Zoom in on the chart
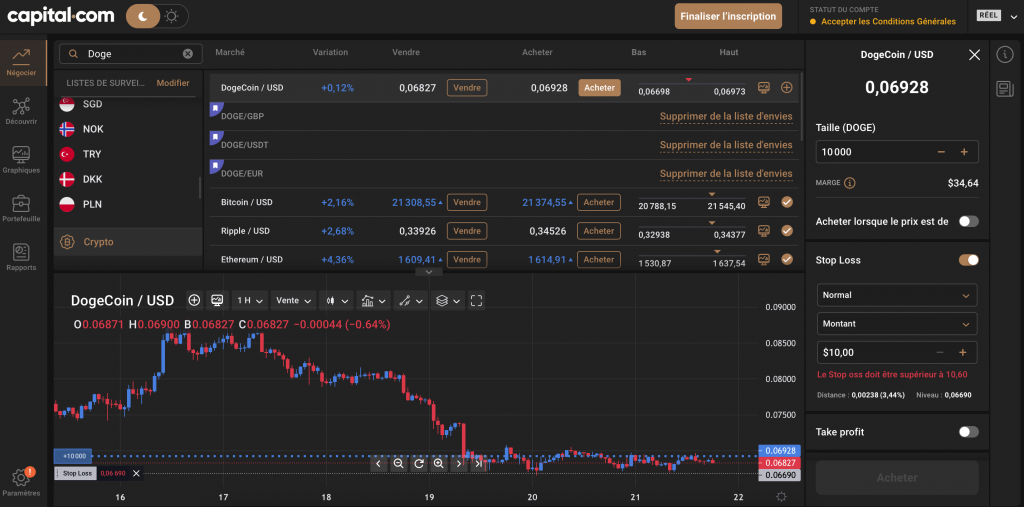 click(x=438, y=464)
